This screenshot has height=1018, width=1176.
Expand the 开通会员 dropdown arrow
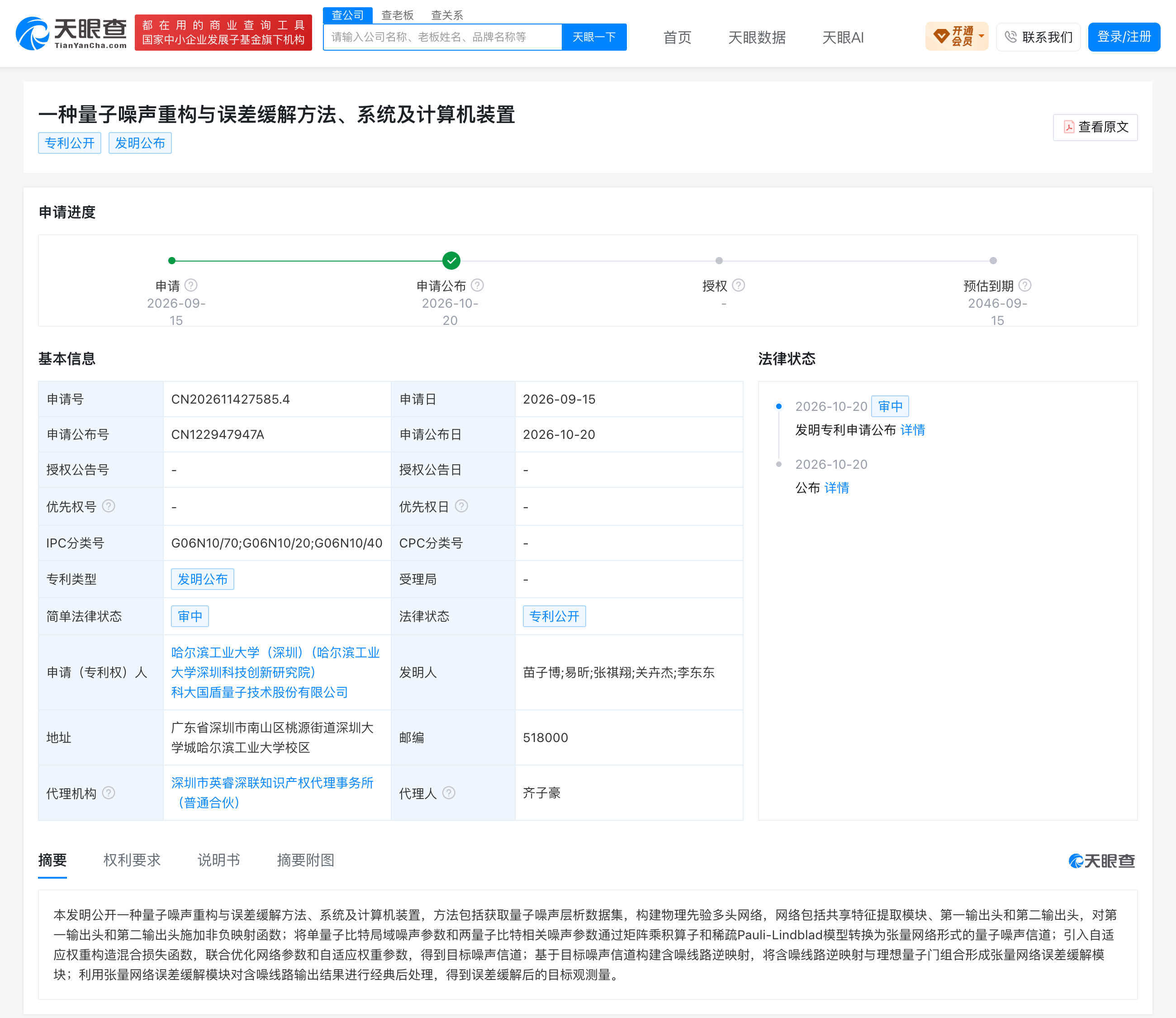(x=981, y=36)
